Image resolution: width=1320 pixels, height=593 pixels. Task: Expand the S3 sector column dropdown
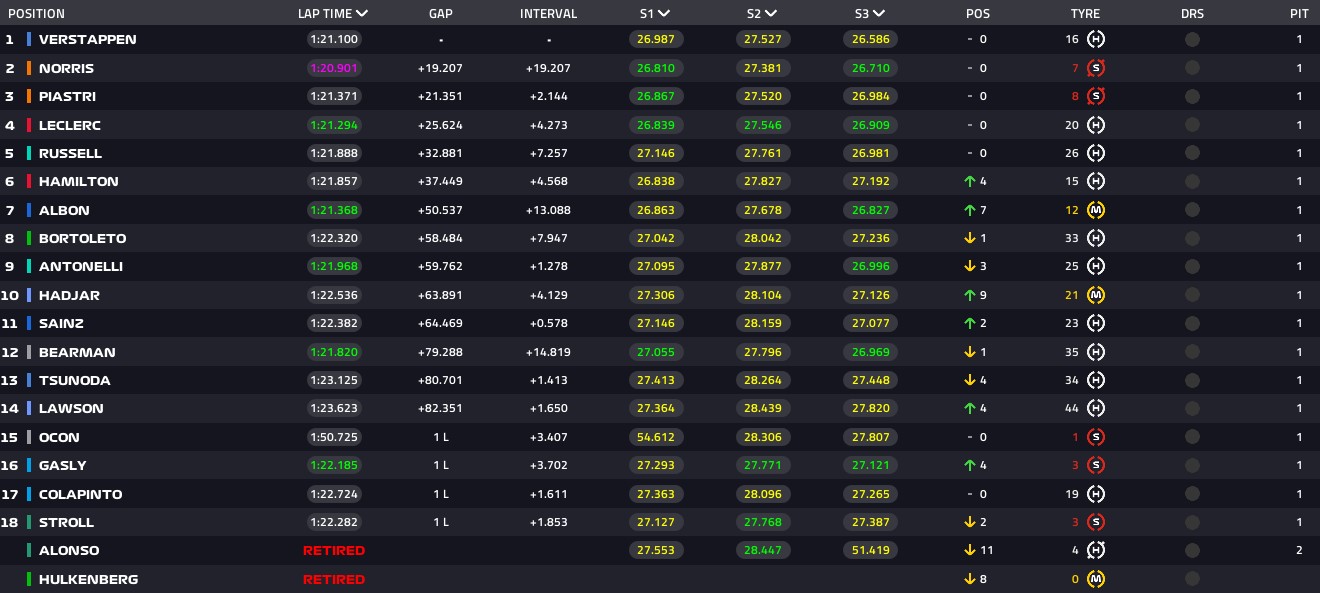[878, 14]
